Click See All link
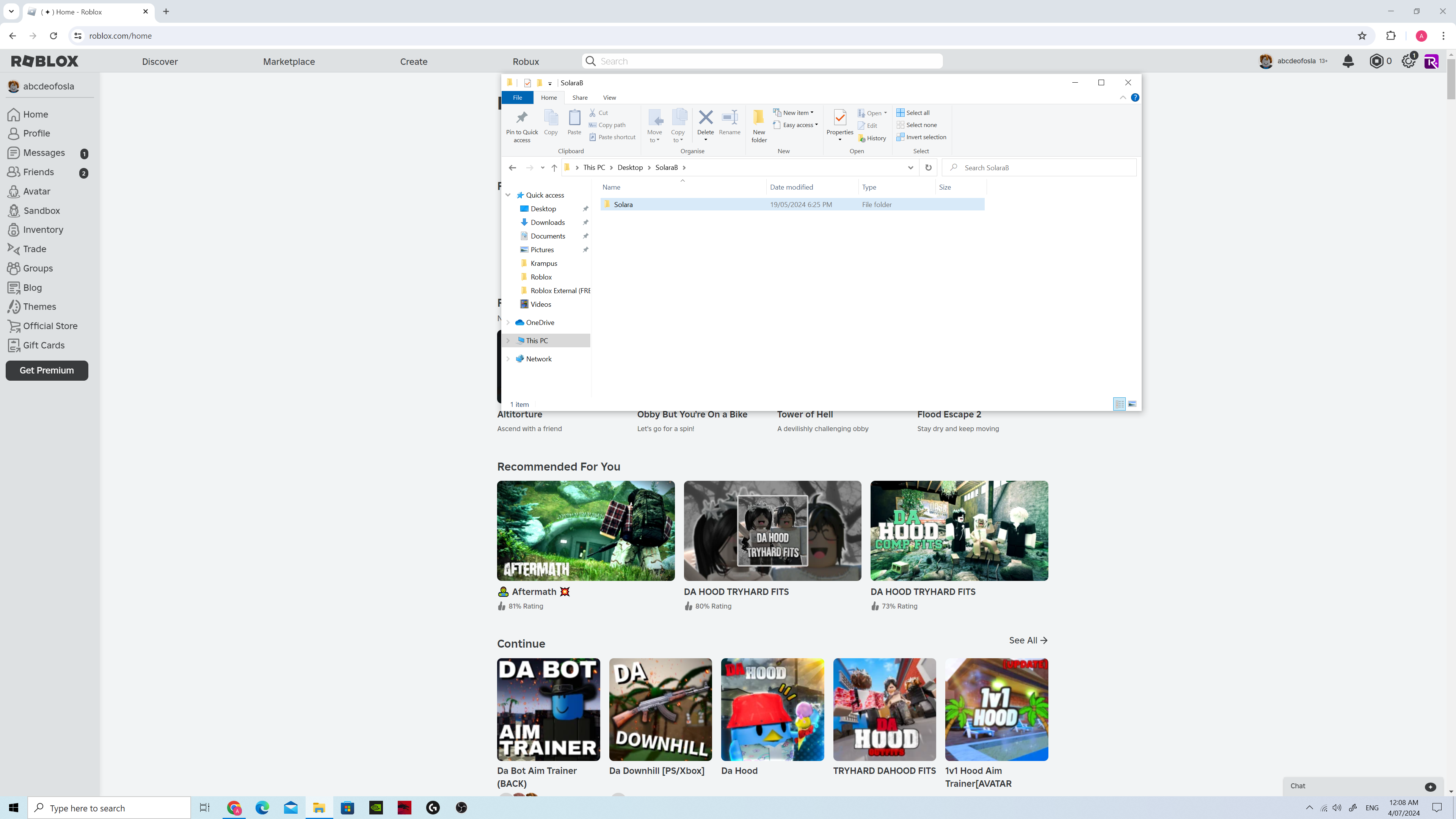This screenshot has height=819, width=1456. pyautogui.click(x=1028, y=640)
